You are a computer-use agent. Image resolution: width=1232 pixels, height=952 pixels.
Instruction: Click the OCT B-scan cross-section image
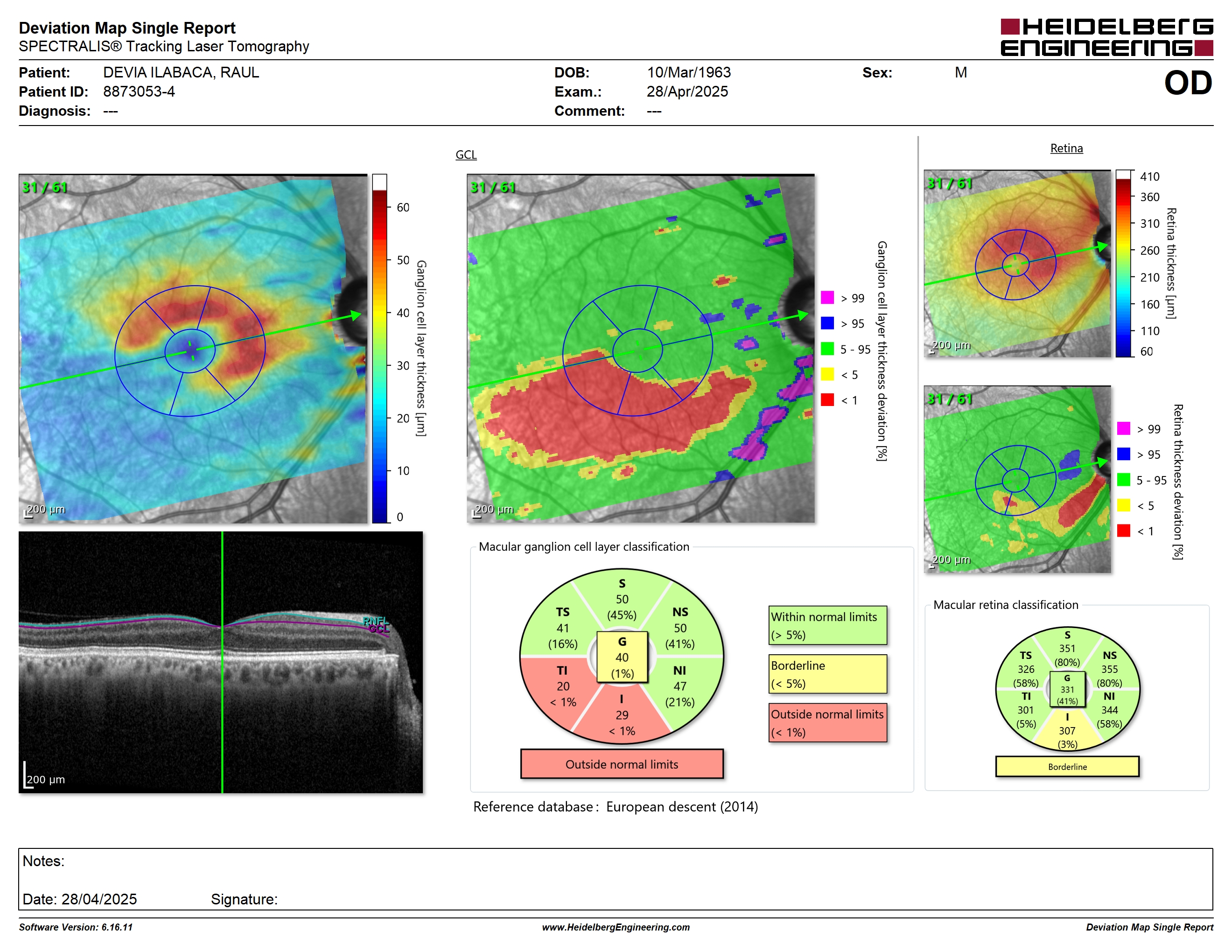point(221,662)
